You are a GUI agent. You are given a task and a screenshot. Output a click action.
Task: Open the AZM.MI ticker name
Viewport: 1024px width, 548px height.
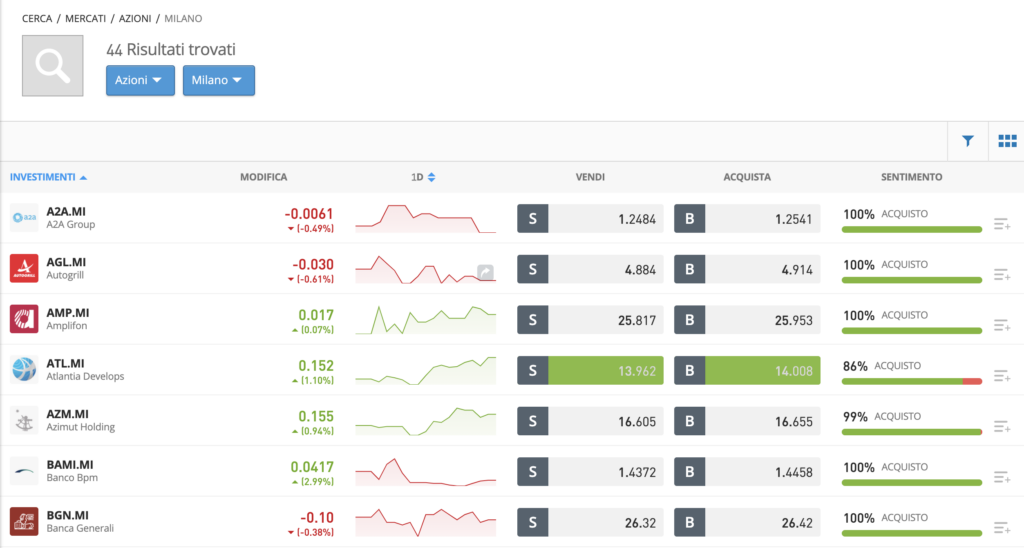67,414
